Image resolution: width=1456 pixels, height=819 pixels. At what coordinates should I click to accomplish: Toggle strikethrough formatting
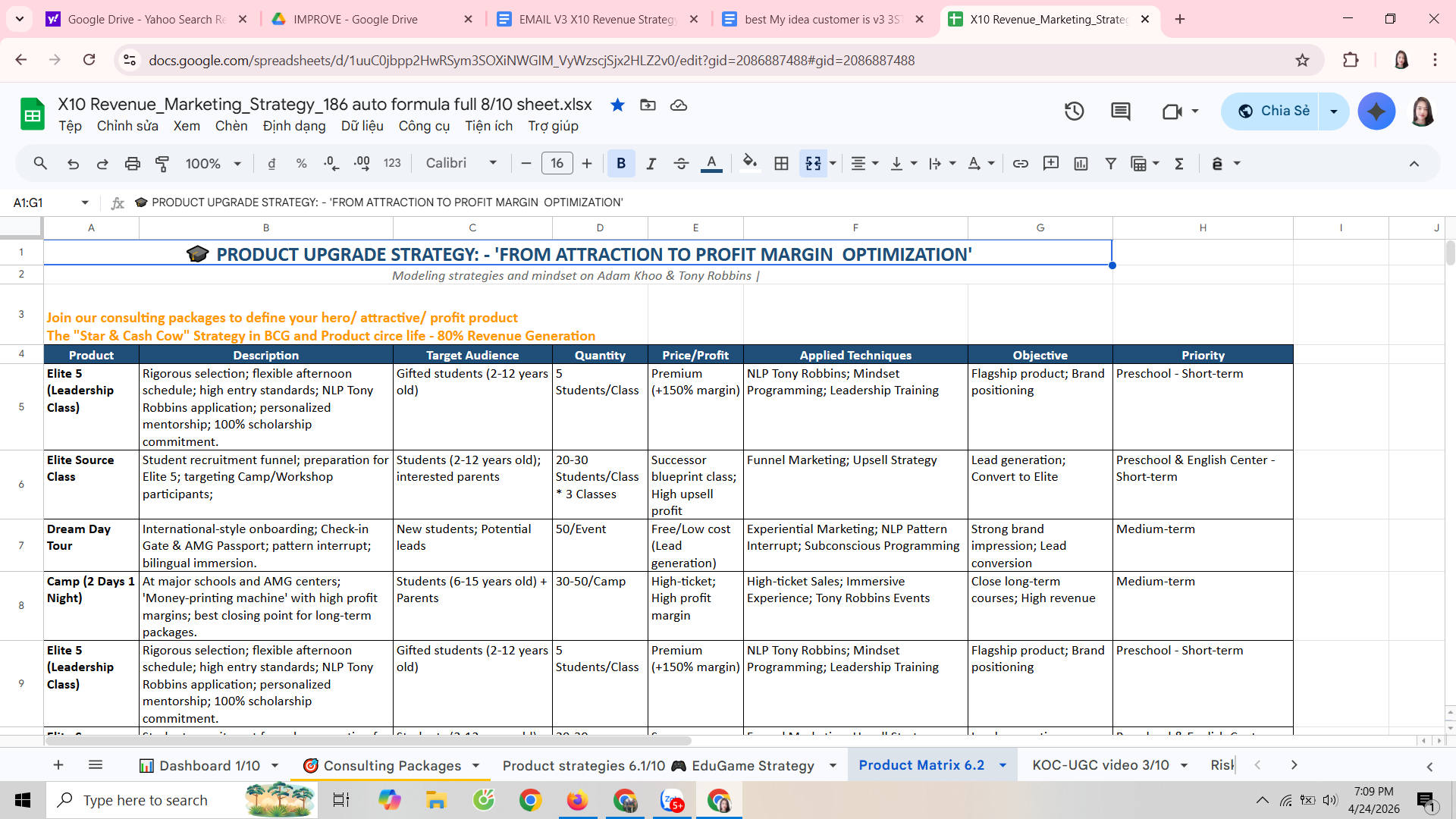point(681,163)
